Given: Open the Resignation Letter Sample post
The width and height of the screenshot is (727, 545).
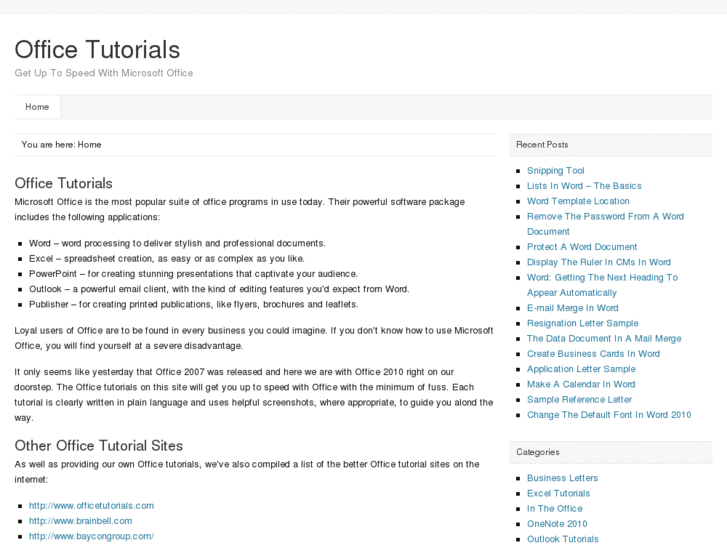Looking at the screenshot, I should [x=582, y=323].
